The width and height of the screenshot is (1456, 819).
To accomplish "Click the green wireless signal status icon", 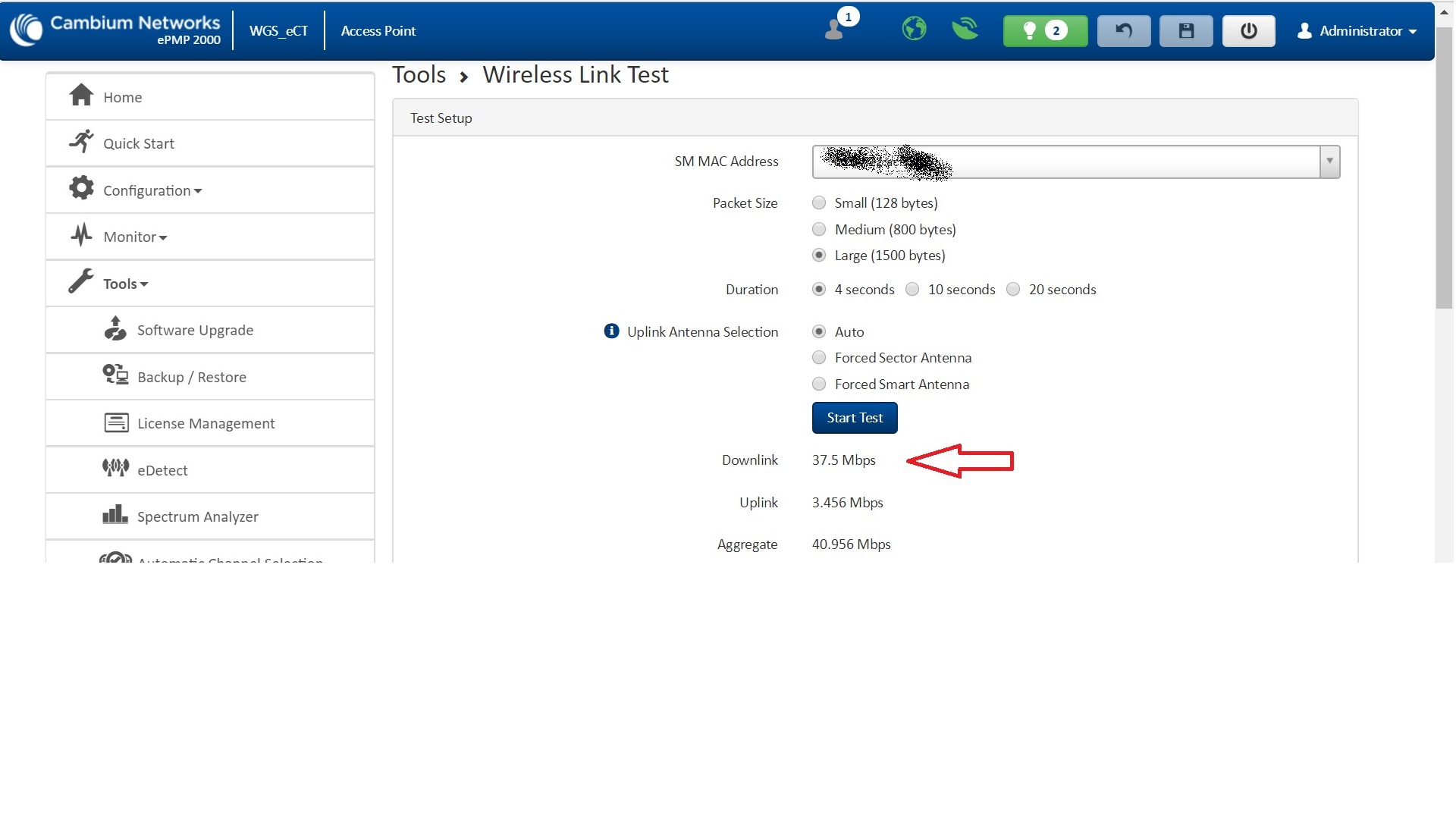I will [x=965, y=30].
